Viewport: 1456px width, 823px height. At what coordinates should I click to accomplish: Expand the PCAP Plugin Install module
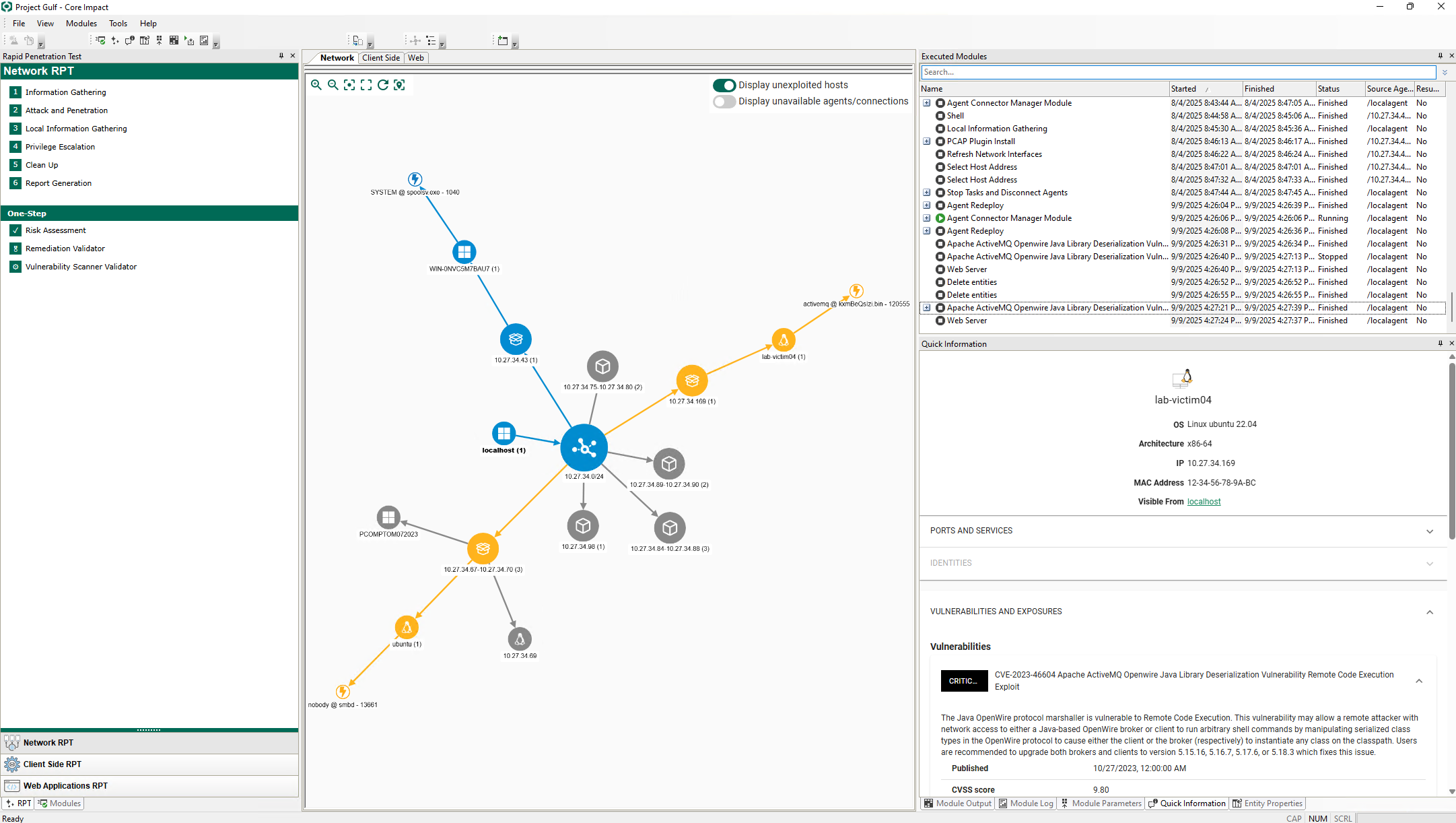tap(928, 141)
